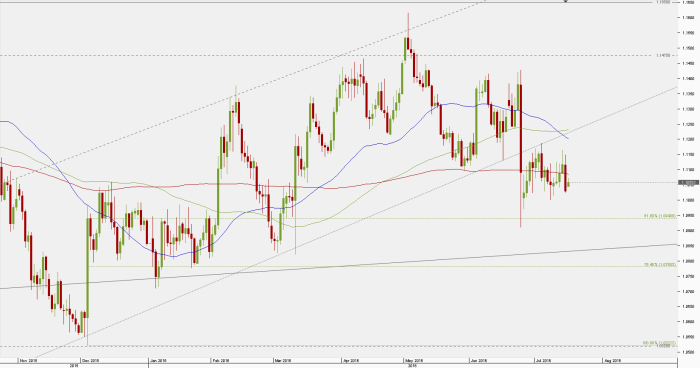The image size is (700, 368).
Task: Select the current price tag on price axis
Action: click(x=688, y=183)
